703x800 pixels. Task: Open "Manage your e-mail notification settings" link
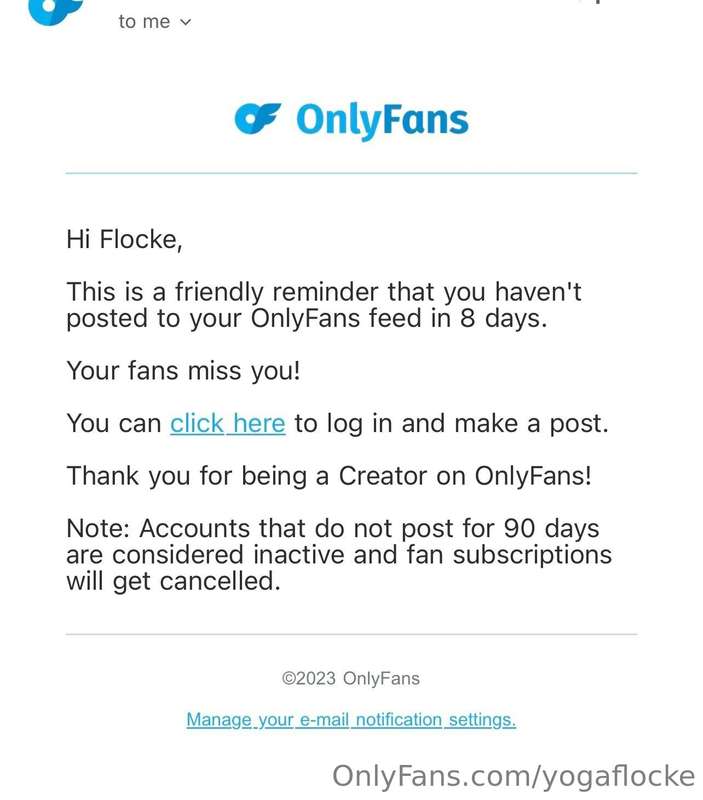pyautogui.click(x=351, y=719)
